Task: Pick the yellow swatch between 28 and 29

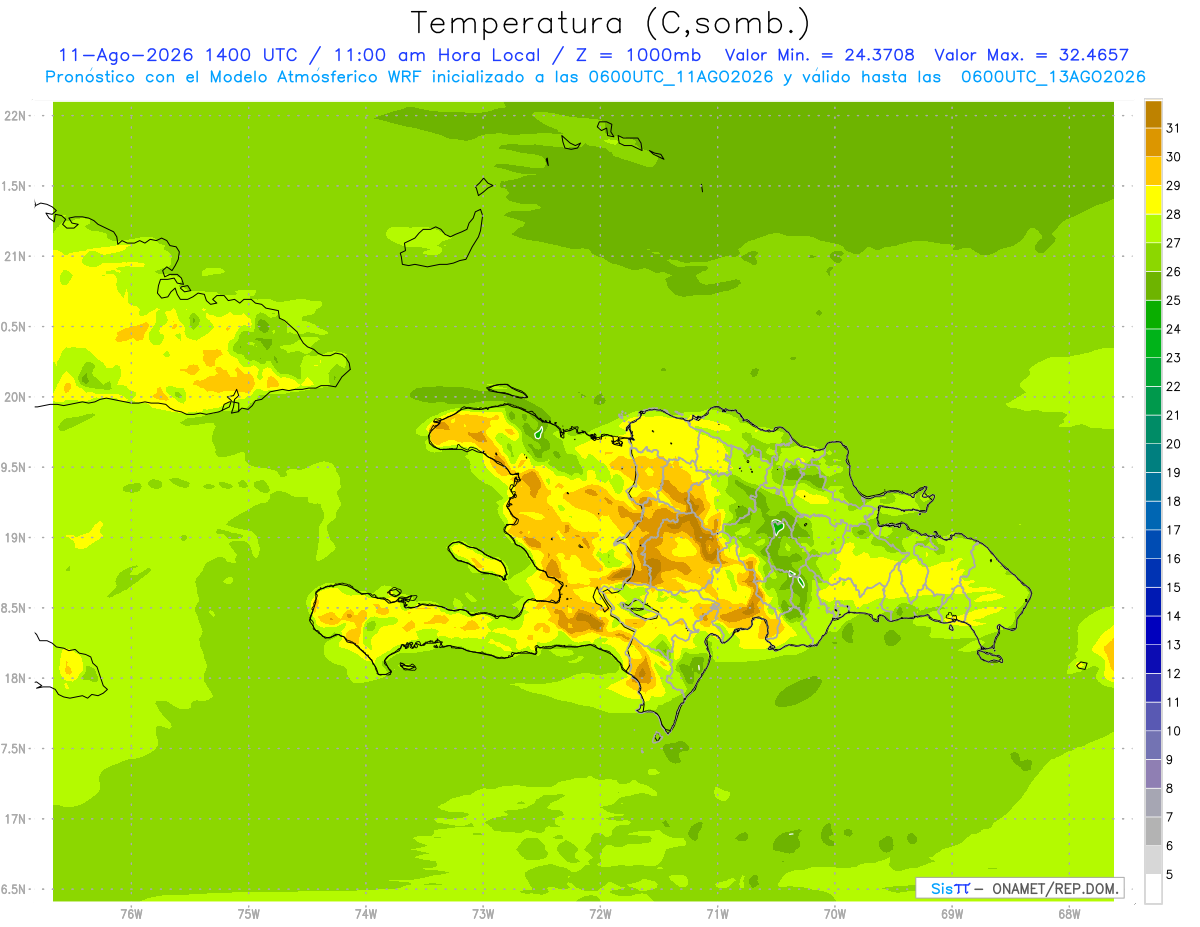Action: 1153,200
